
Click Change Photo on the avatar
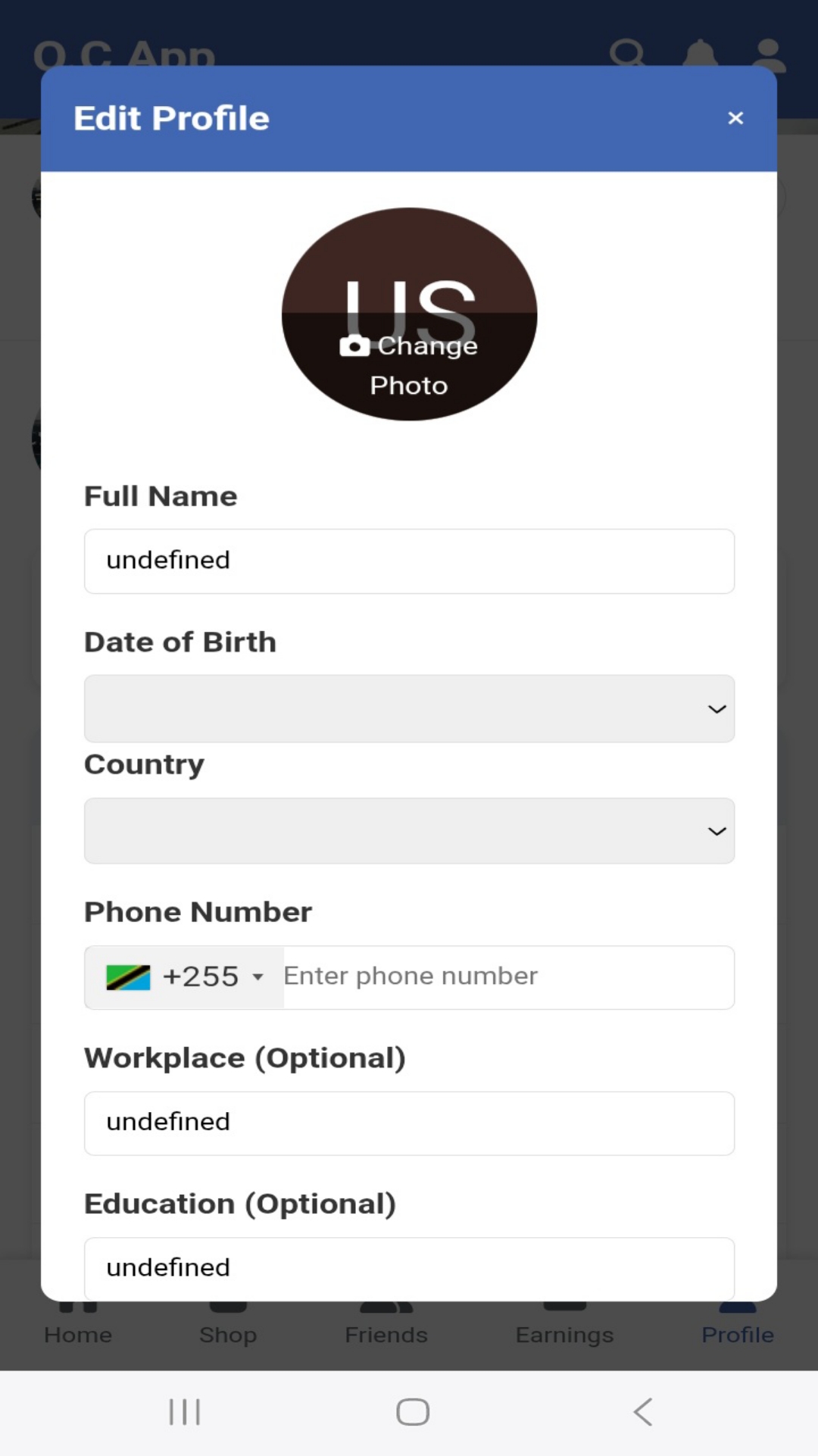click(x=409, y=365)
